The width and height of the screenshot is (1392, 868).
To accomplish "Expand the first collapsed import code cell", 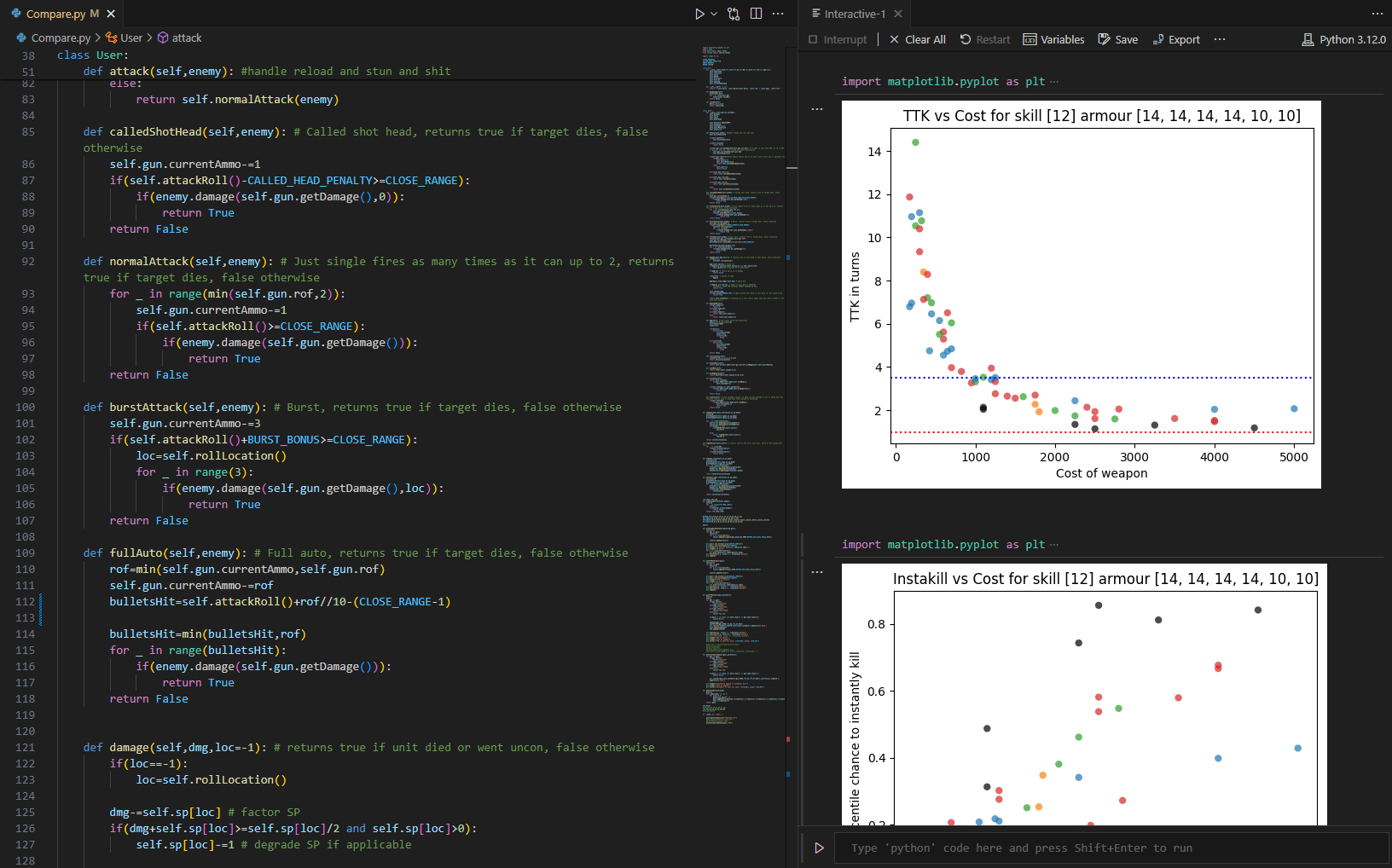I will (x=1054, y=82).
